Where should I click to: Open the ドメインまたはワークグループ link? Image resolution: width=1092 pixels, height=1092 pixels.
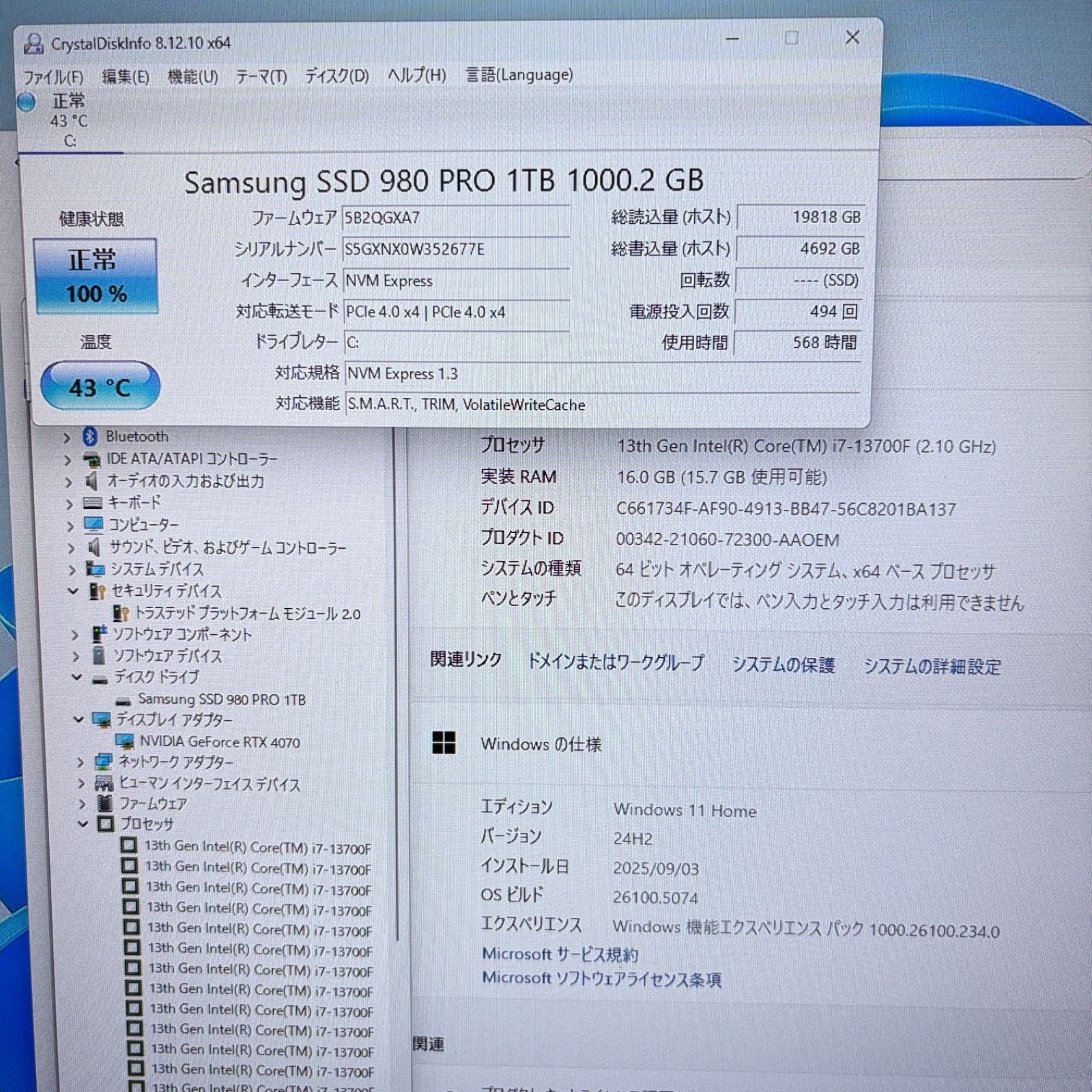pyautogui.click(x=616, y=662)
